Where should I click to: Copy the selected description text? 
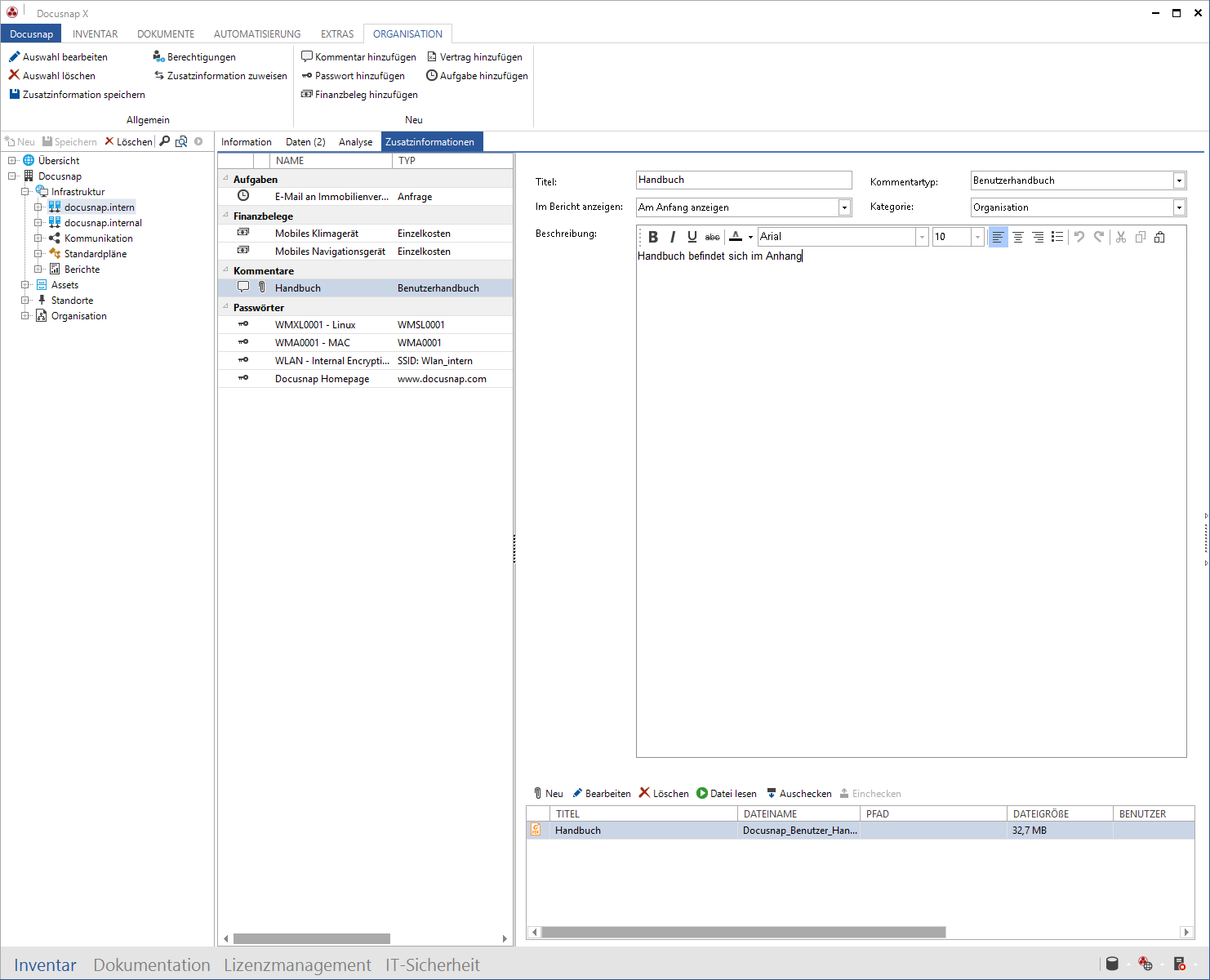(1141, 237)
